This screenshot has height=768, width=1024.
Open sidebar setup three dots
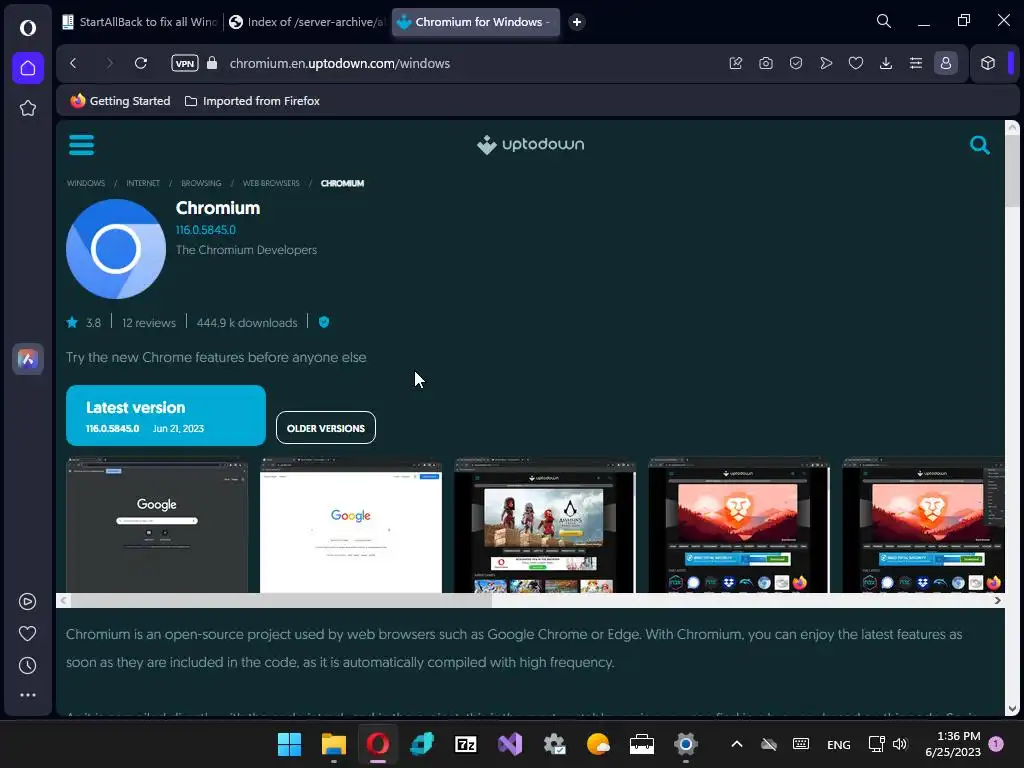point(27,696)
